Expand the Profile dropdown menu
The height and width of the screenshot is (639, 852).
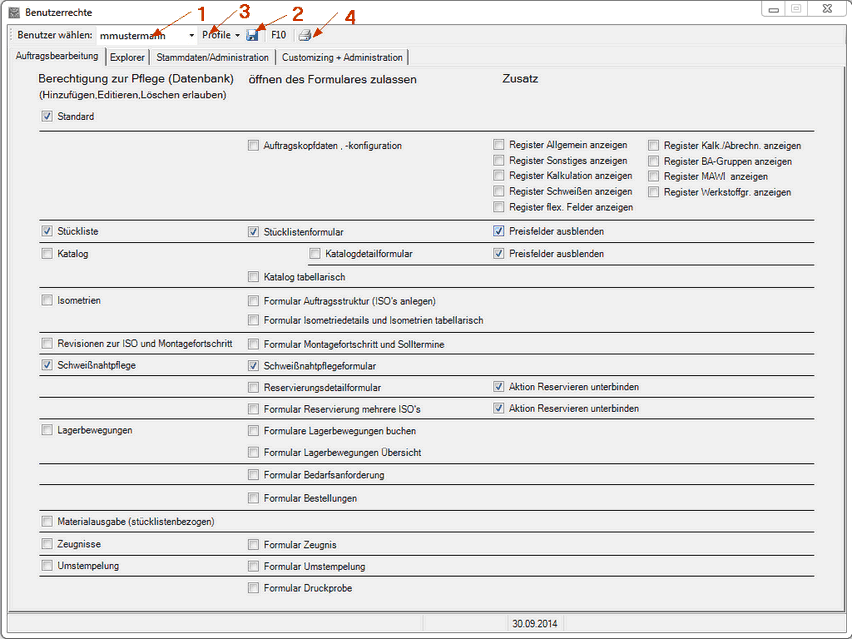221,35
